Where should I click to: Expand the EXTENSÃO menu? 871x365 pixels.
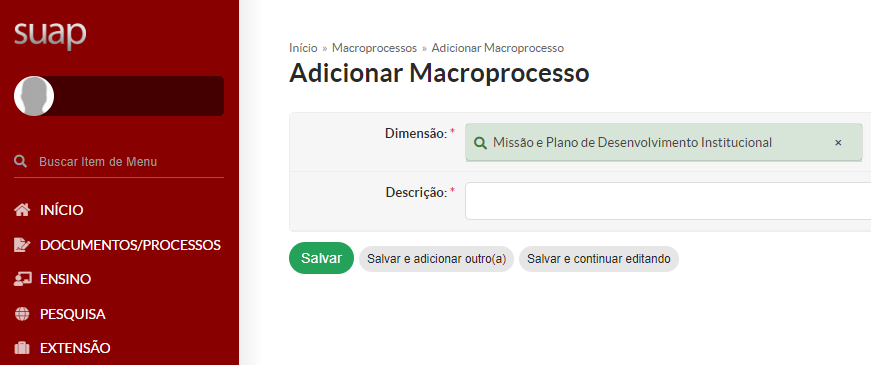[x=75, y=348]
